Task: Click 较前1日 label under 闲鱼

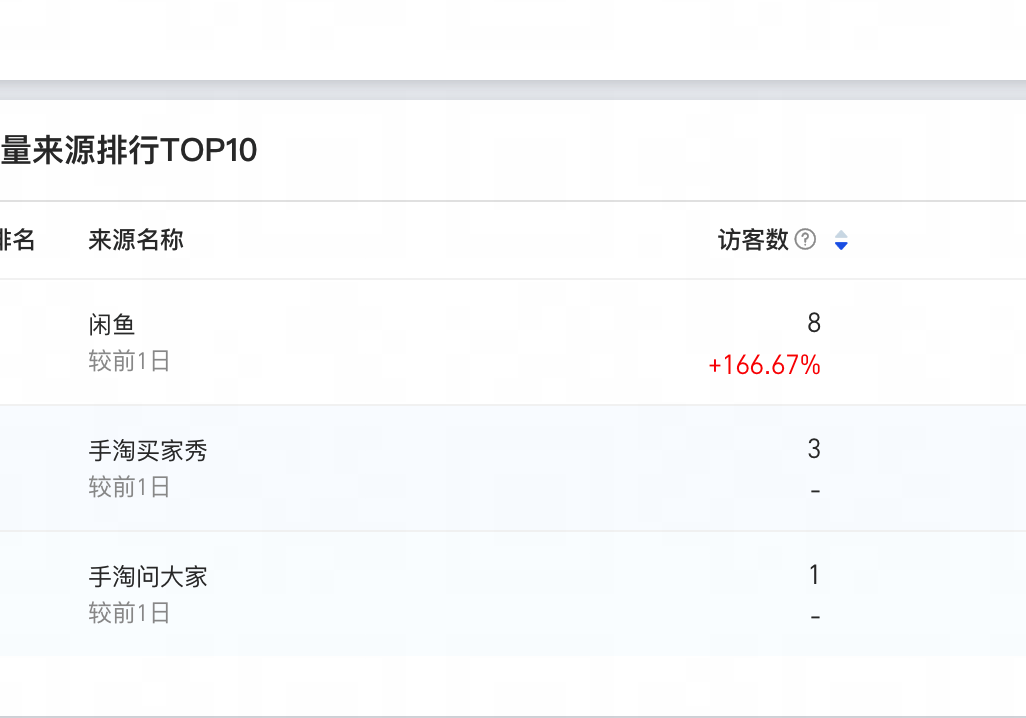Action: click(x=129, y=361)
